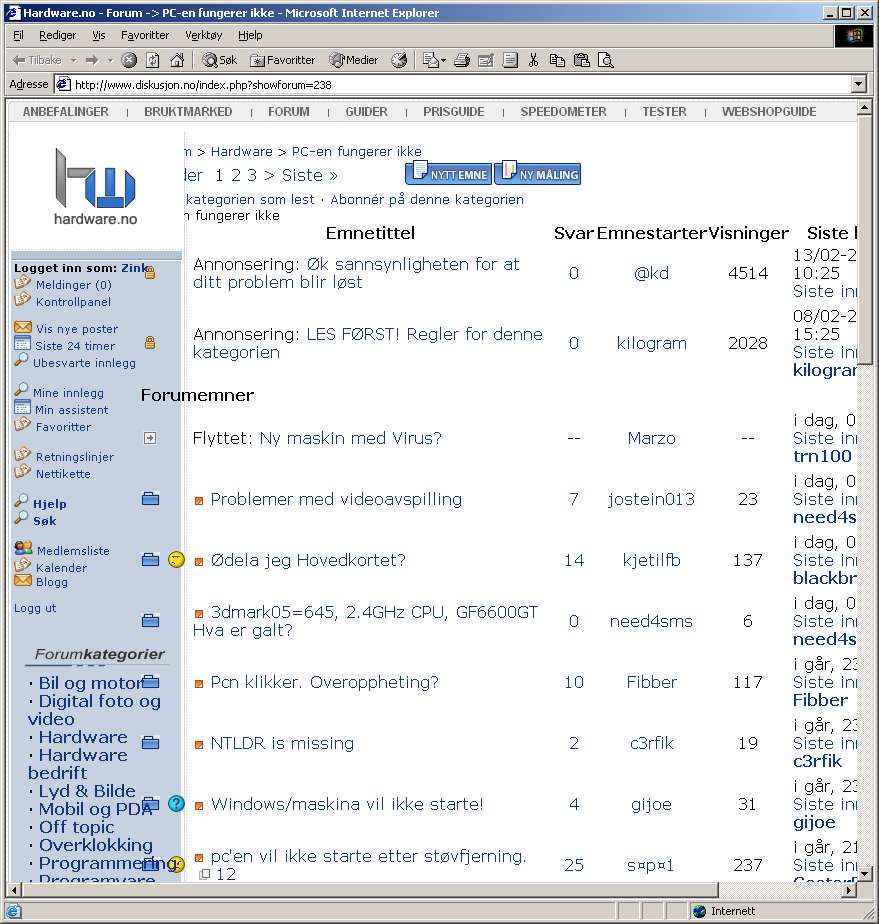Open the Medier media toolbar button
Image resolution: width=879 pixels, height=924 pixels.
pos(353,60)
